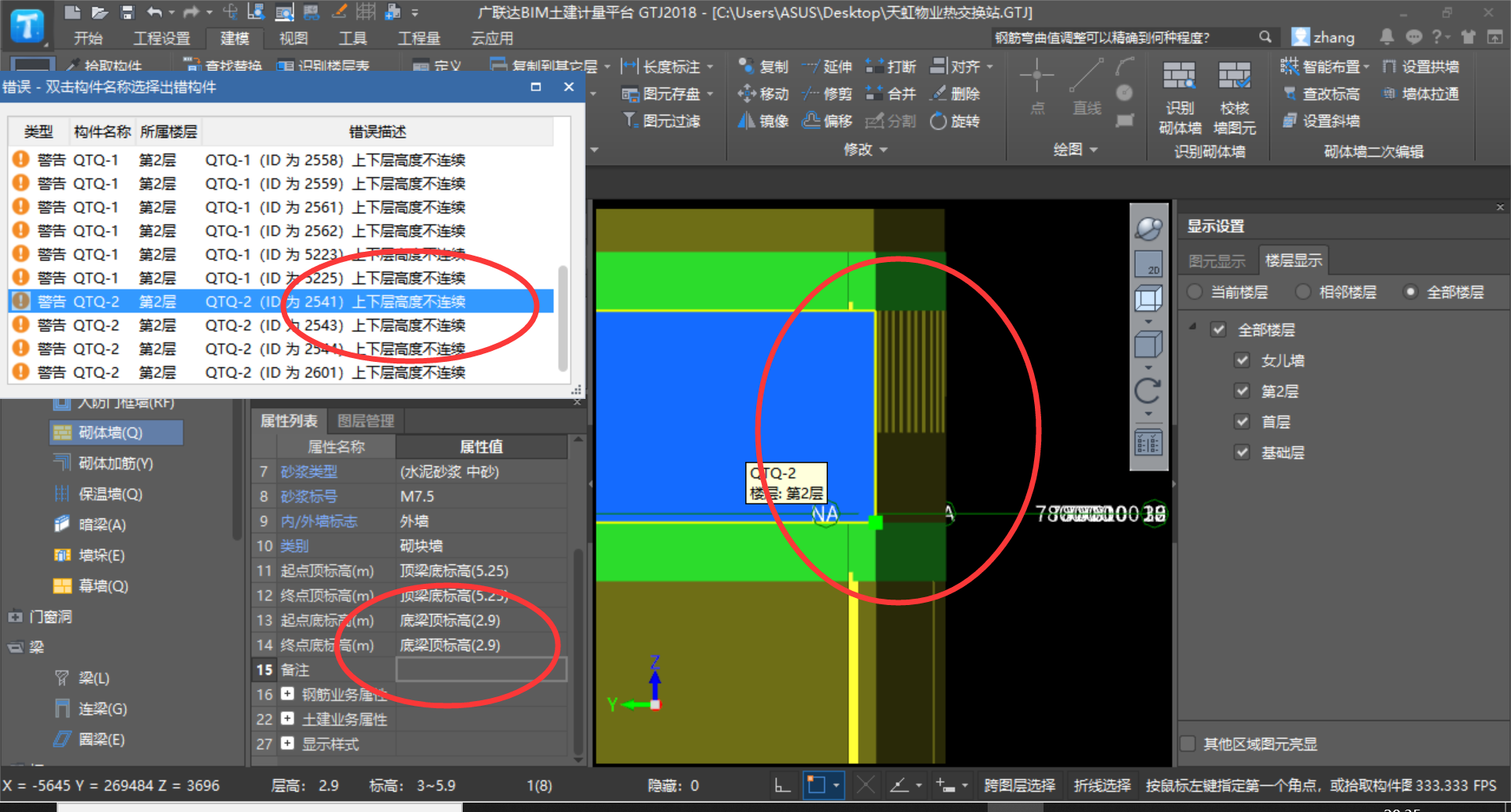Click search magnifier in the help box
The width and height of the screenshot is (1511, 812).
[1265, 37]
